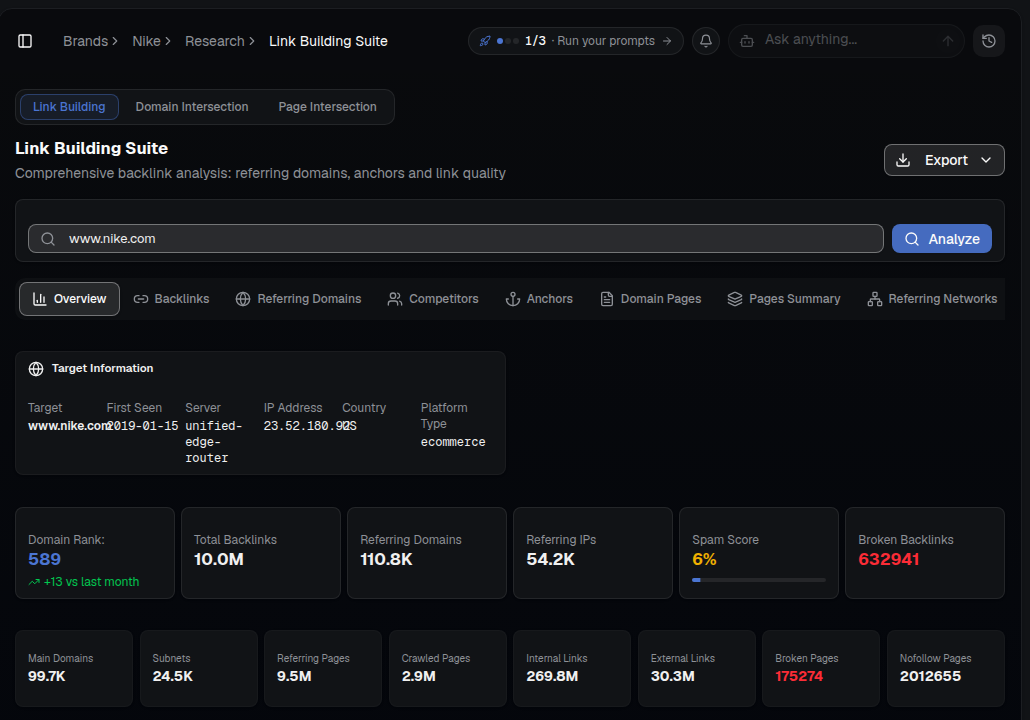Click the link icon on Backlinks tab
Screen dimensions: 1030x720
(141, 299)
